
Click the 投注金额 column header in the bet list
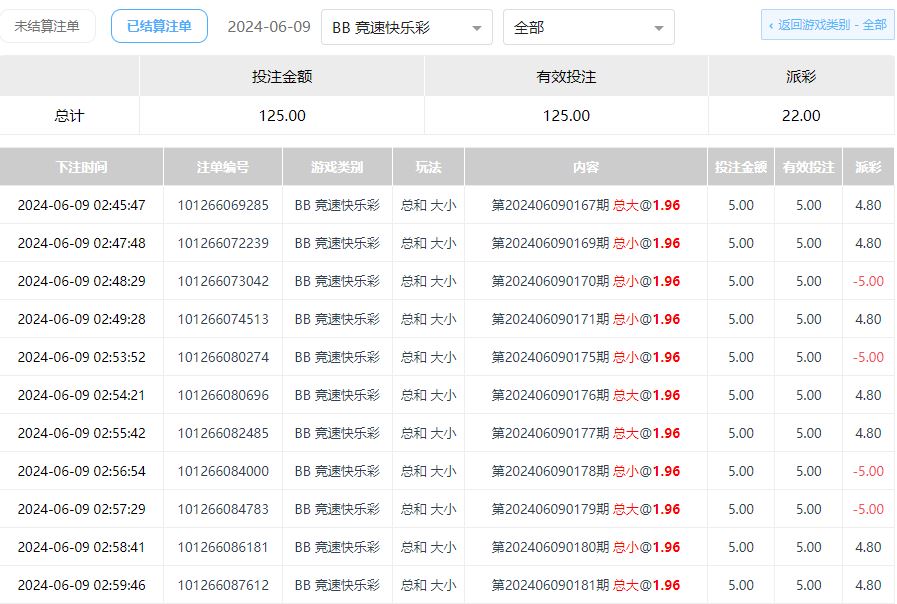coord(741,167)
